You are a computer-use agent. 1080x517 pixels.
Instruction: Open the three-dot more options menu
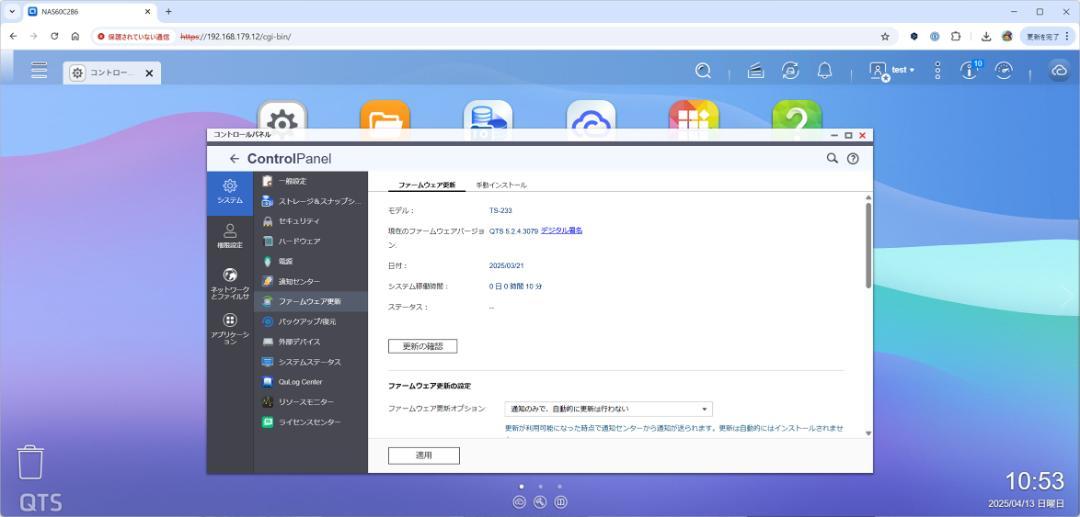coord(937,70)
